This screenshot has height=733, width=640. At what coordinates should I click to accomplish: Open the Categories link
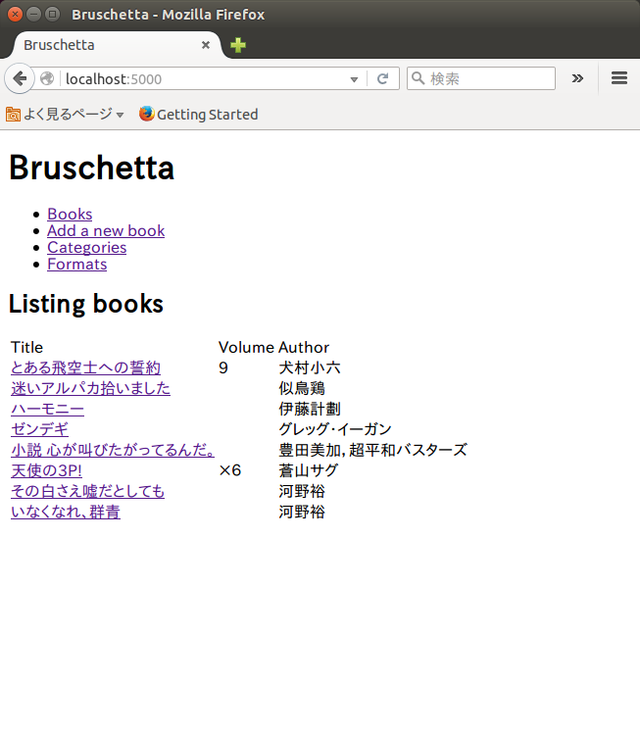pos(87,248)
